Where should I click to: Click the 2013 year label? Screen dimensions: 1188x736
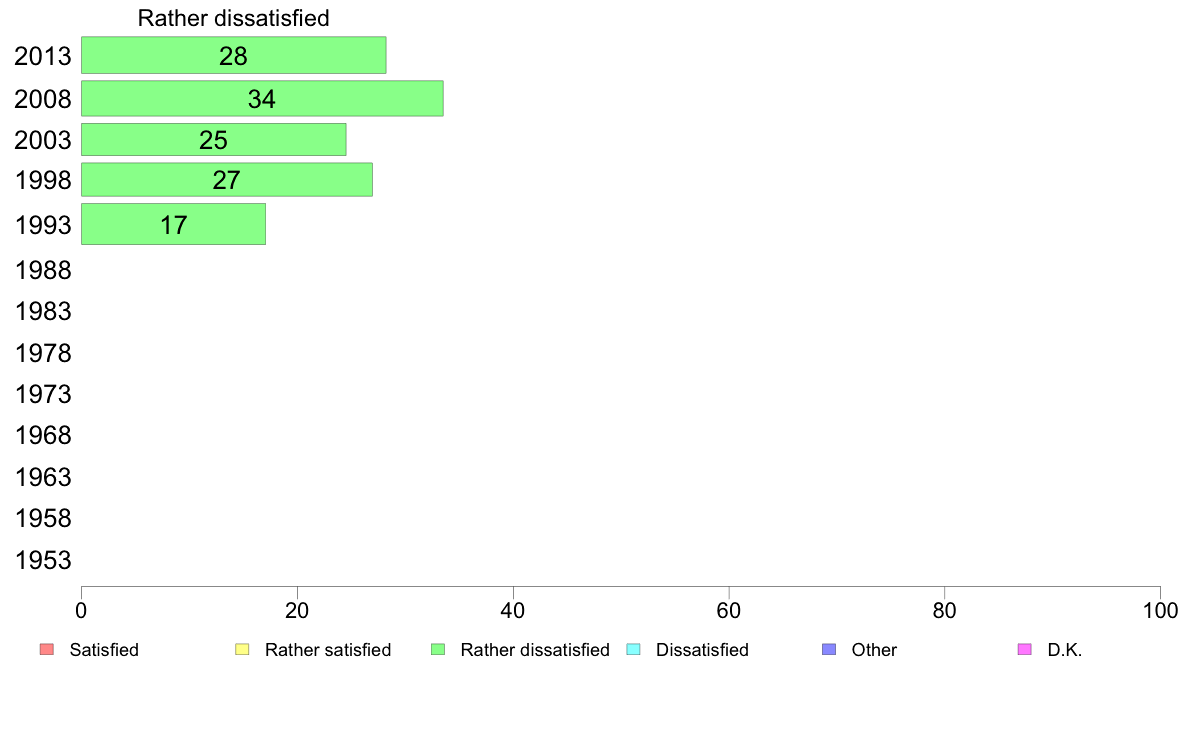coord(43,56)
